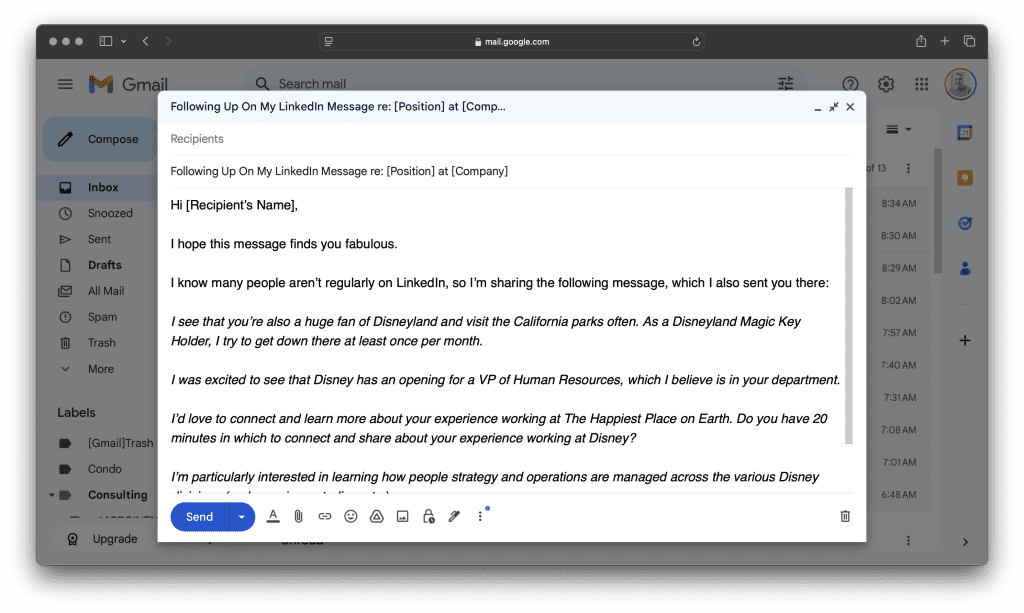1024x613 pixels.
Task: Reload the mail.google.com page
Action: 696,42
